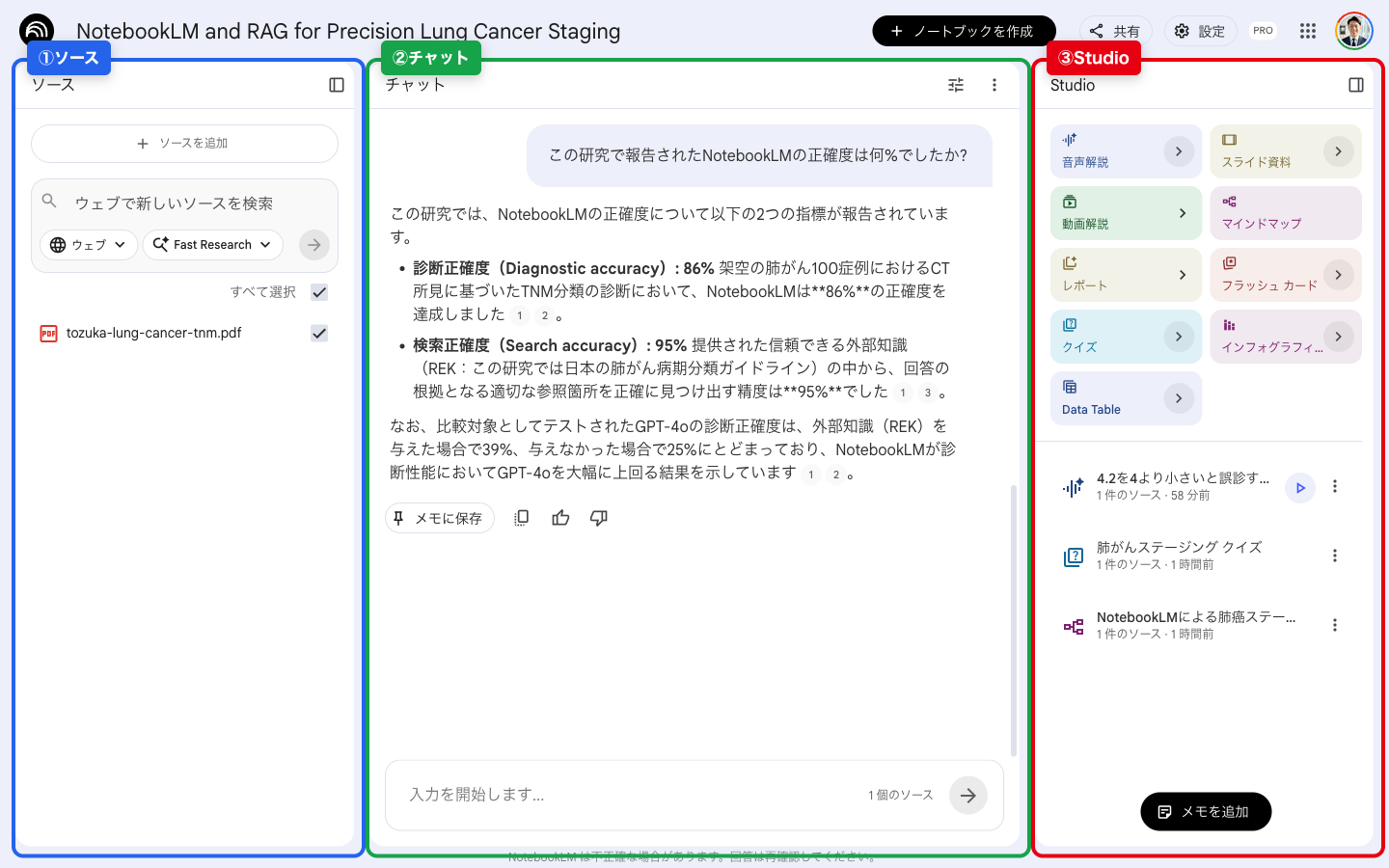
Task: Collapse the Studio panel with sidebar icon
Action: (1356, 85)
